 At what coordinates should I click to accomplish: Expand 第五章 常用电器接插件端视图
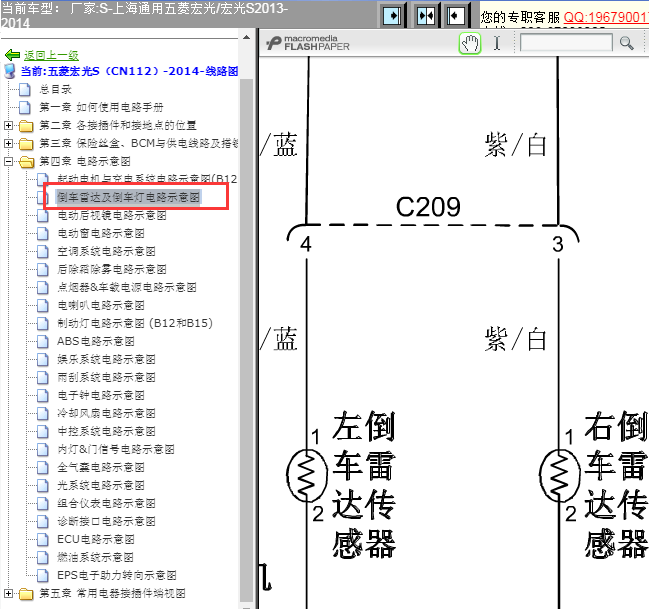click(8, 593)
